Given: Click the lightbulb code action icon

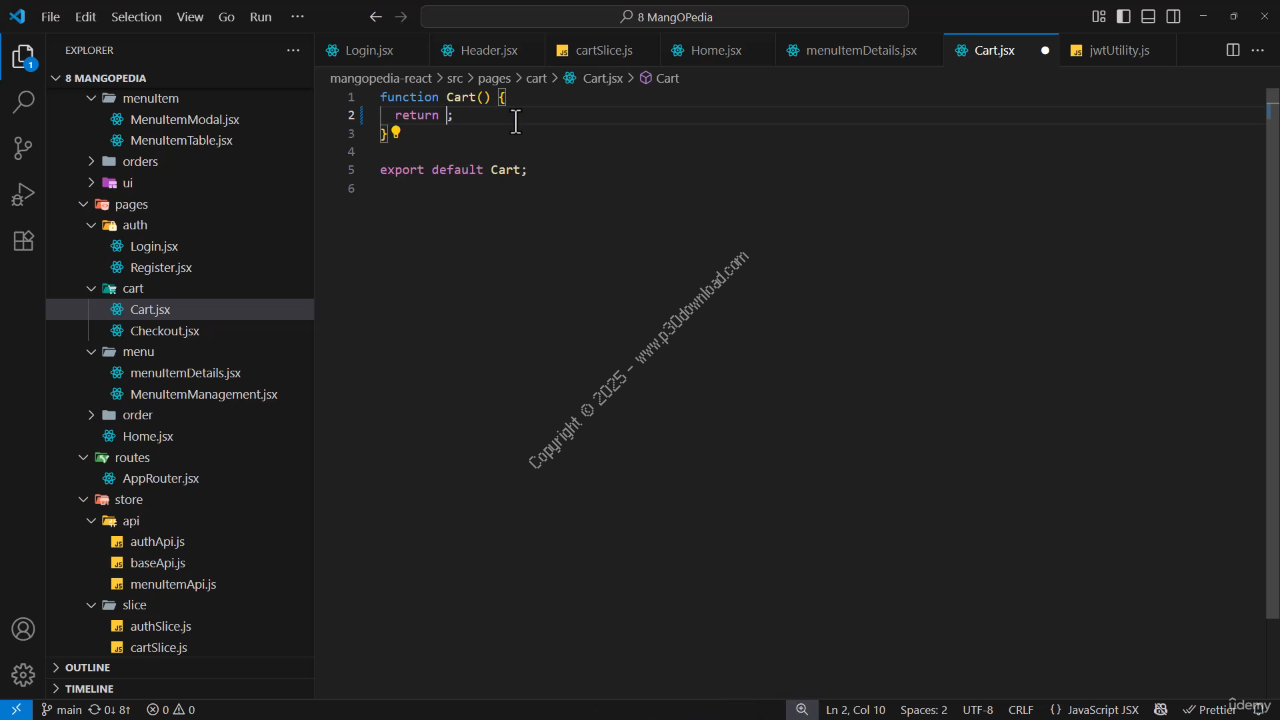Looking at the screenshot, I should (396, 132).
